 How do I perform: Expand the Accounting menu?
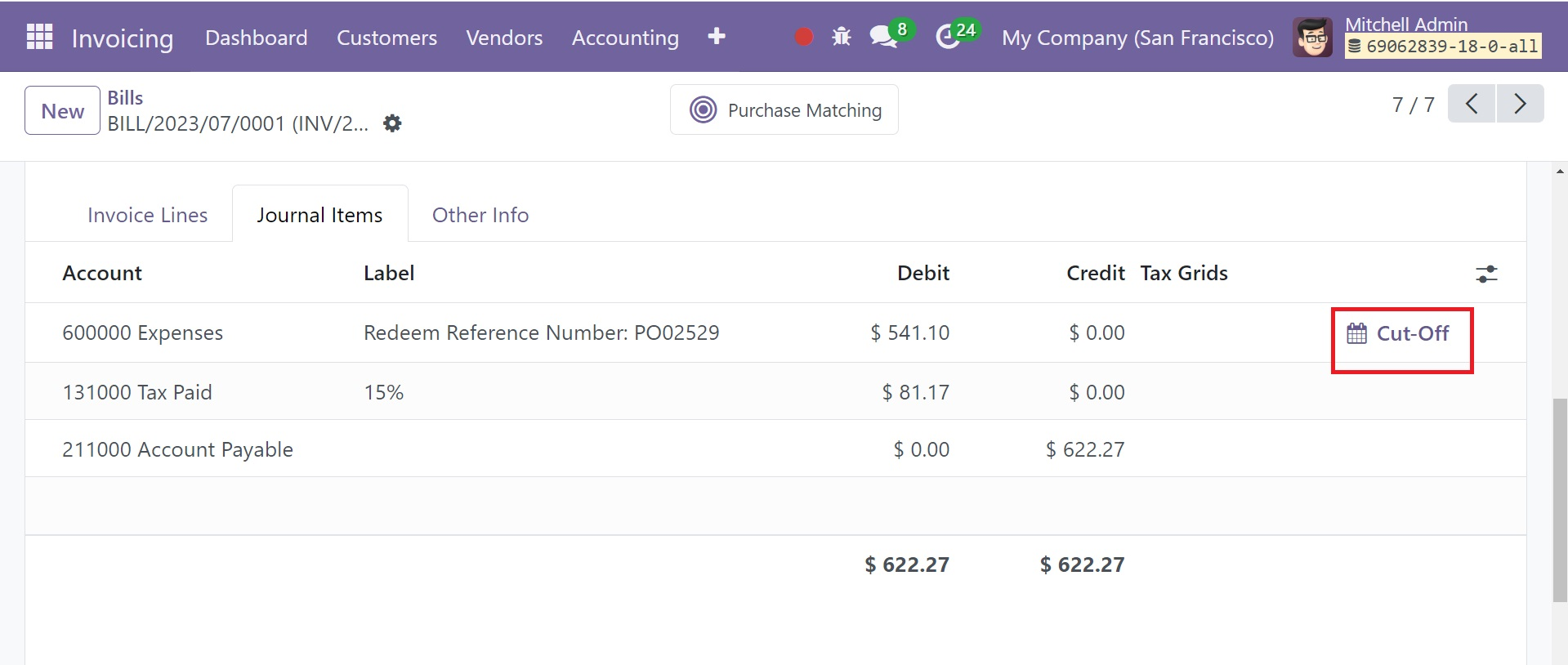point(625,38)
